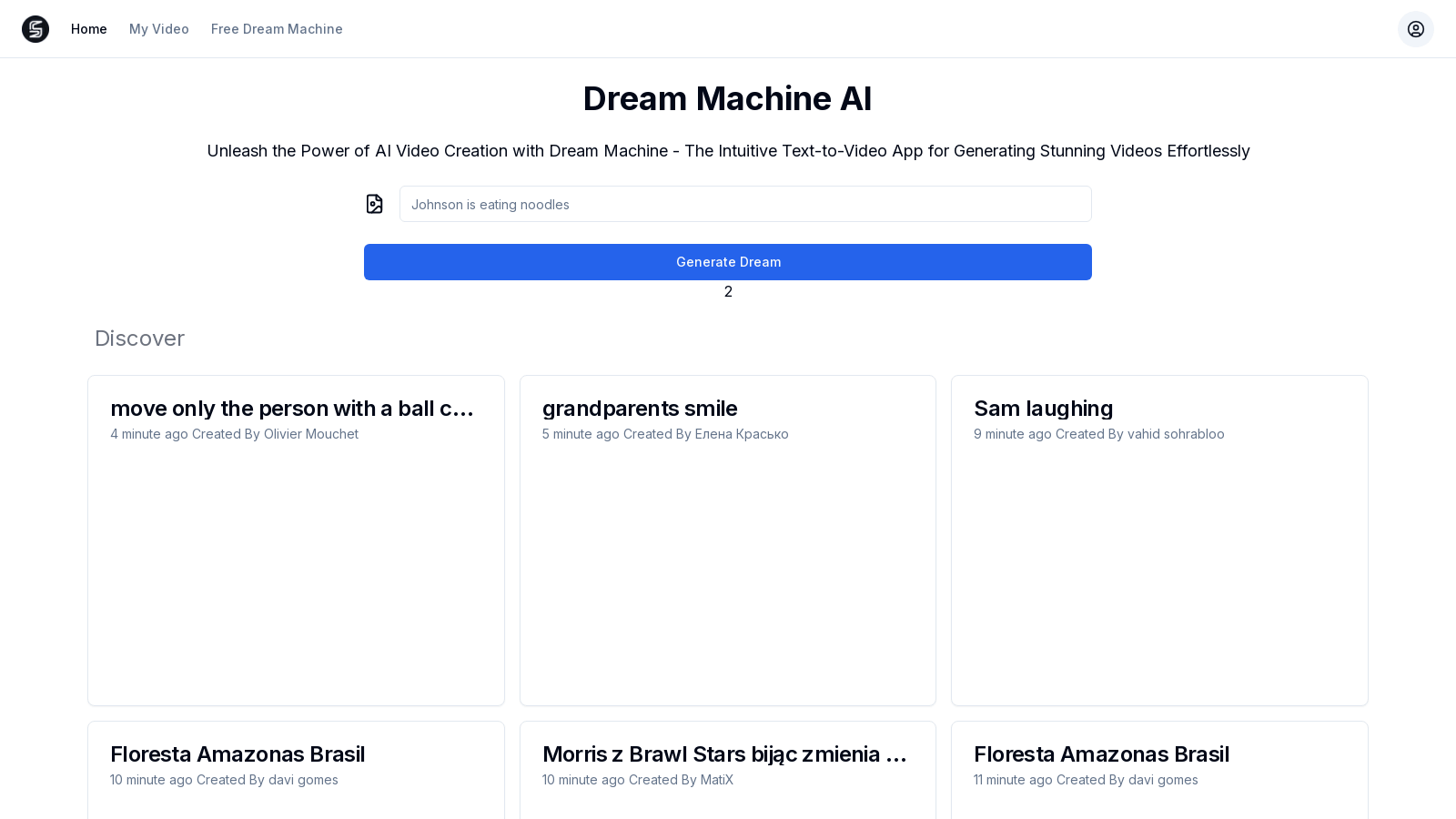Screen dimensions: 1456x819
Task: Open Floresta Amazonas Brasil posted 11 minutes ago
Action: (x=1101, y=754)
